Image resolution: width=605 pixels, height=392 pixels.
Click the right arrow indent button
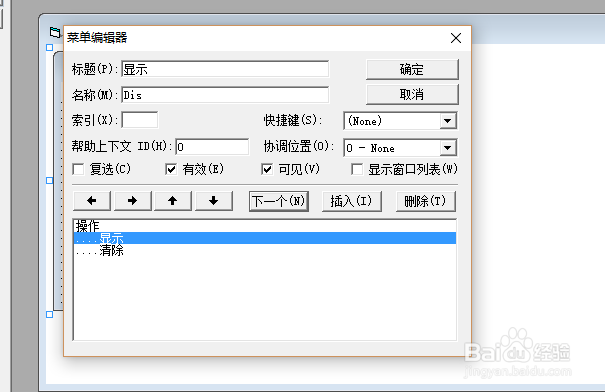(x=132, y=201)
